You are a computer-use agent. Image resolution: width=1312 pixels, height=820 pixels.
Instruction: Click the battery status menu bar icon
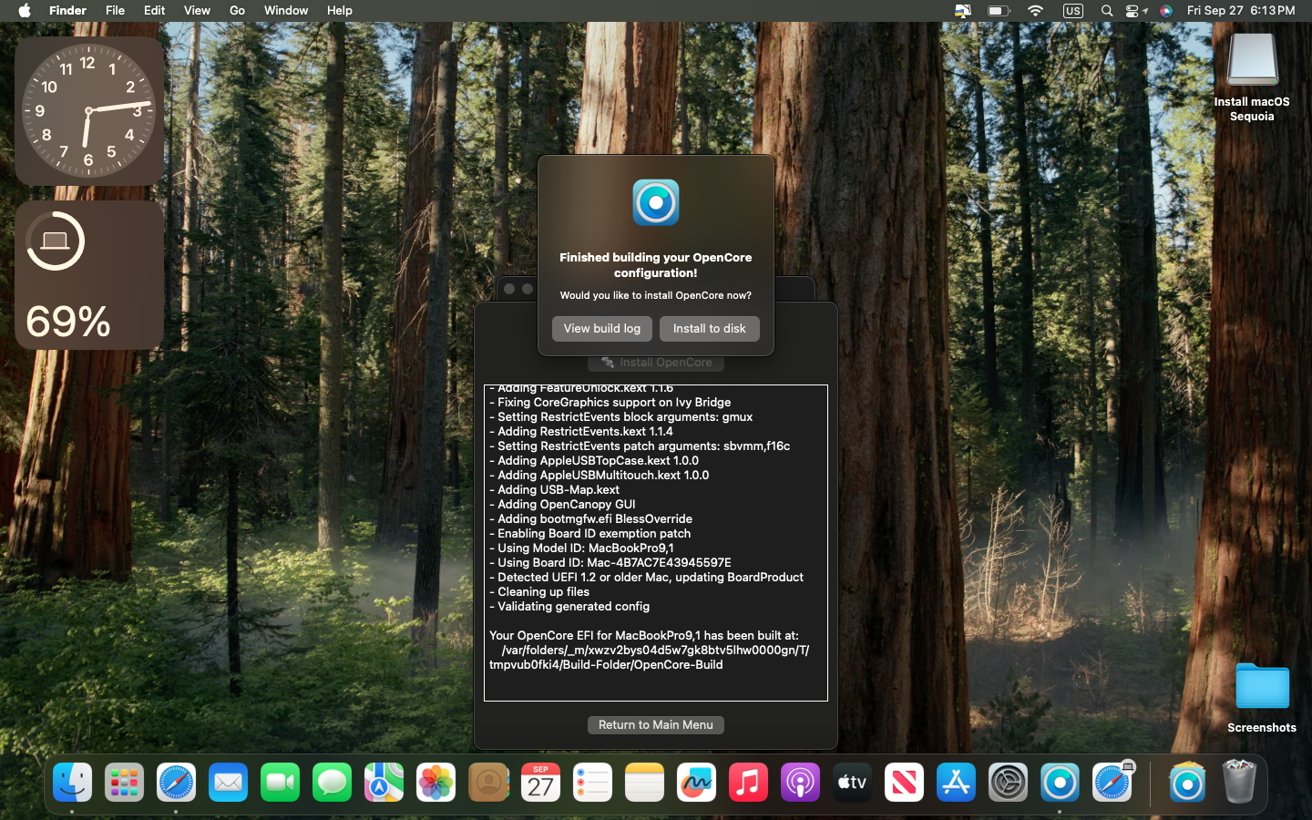999,10
